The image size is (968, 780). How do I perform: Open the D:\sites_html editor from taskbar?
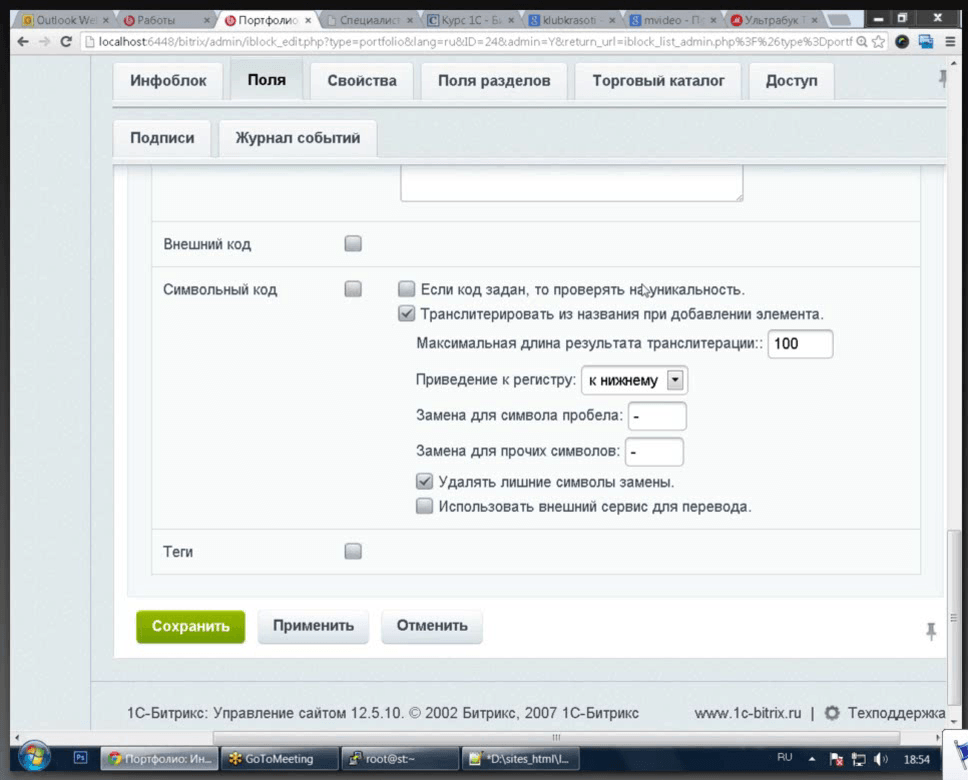(x=520, y=758)
